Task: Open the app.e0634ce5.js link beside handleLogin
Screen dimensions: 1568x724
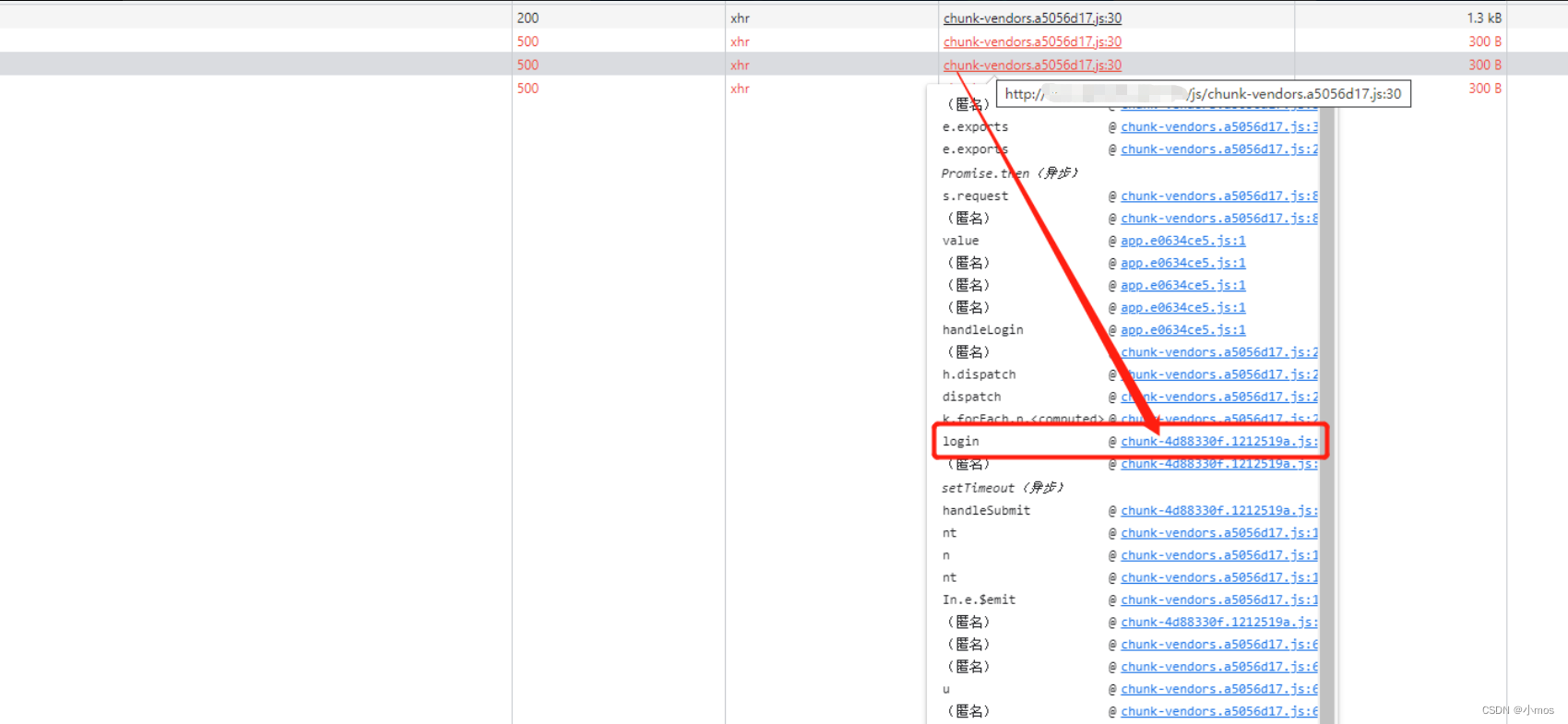Action: (x=1183, y=330)
